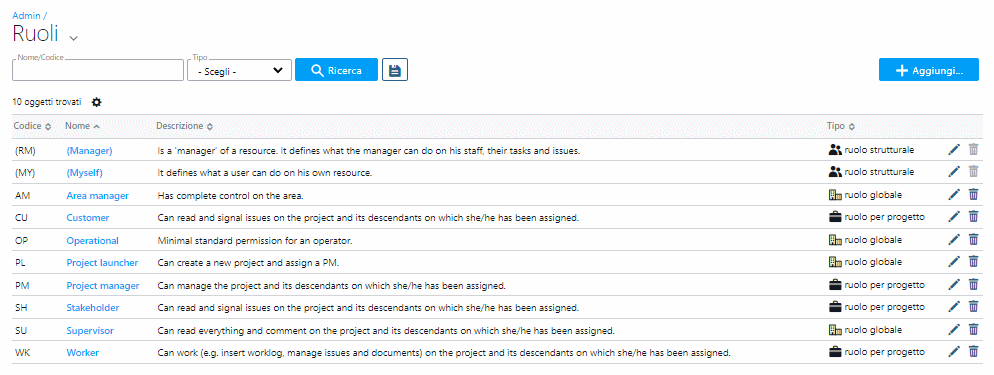The height and width of the screenshot is (375, 994).
Task: Sort by Codice column header
Action: point(32,126)
